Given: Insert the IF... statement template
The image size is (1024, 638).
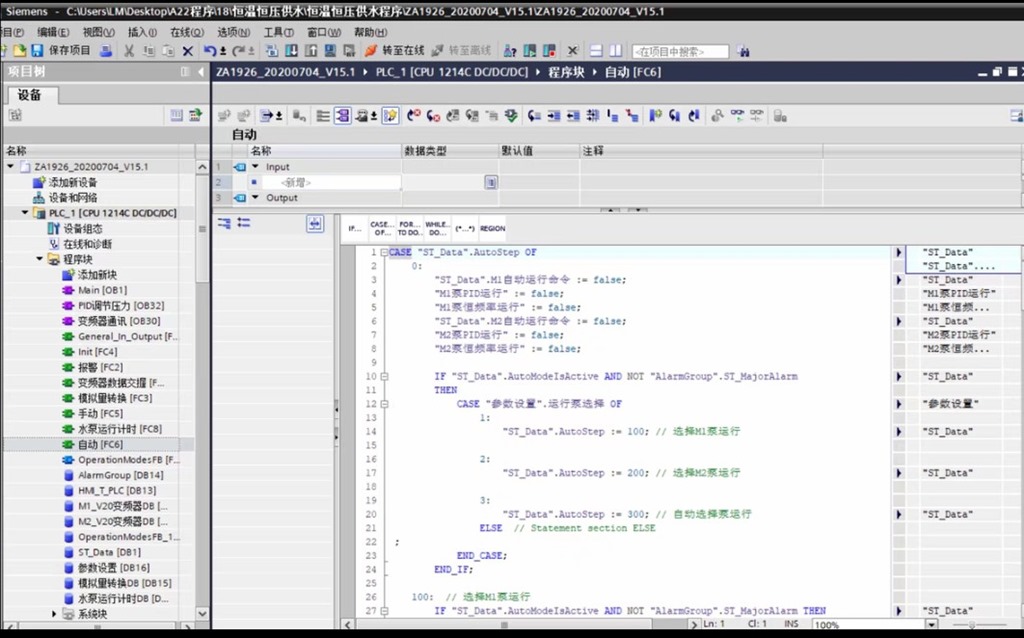Looking at the screenshot, I should (x=355, y=228).
